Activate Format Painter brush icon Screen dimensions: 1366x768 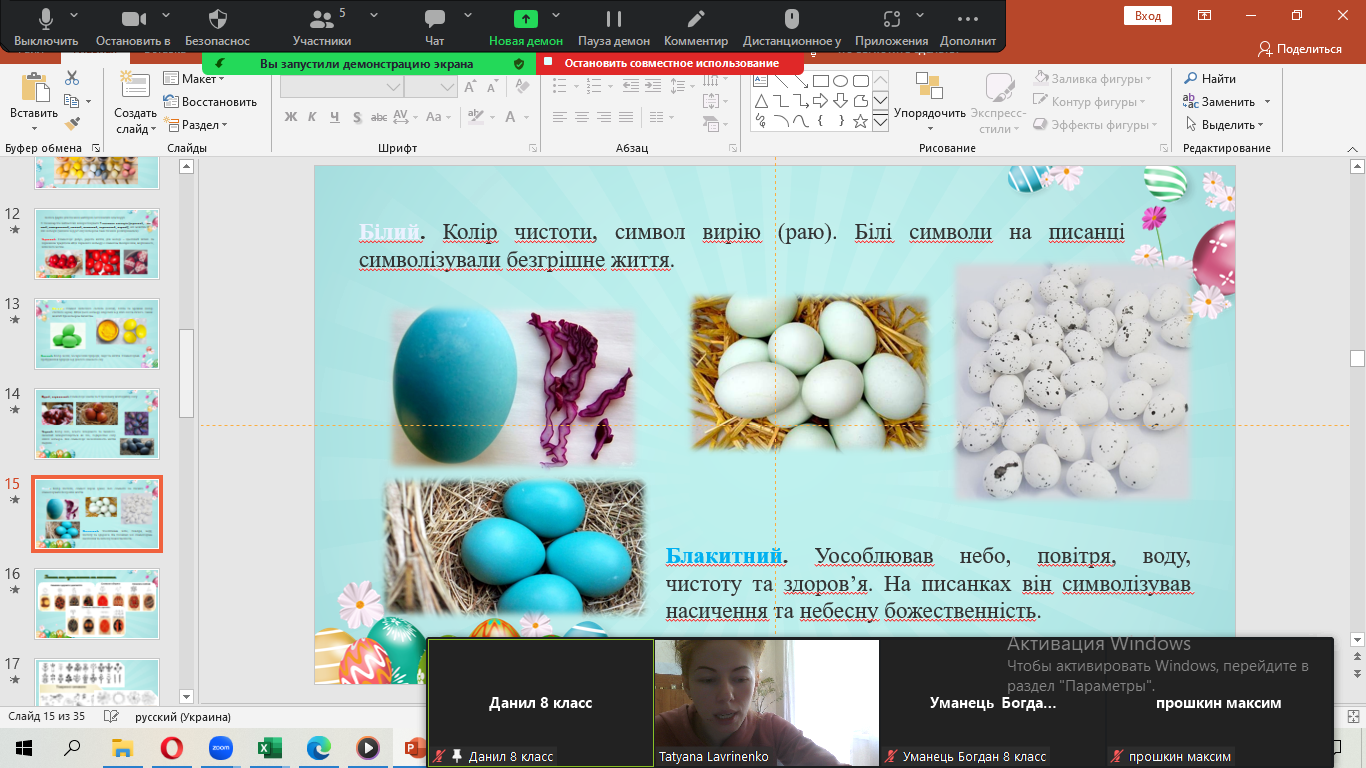72,124
